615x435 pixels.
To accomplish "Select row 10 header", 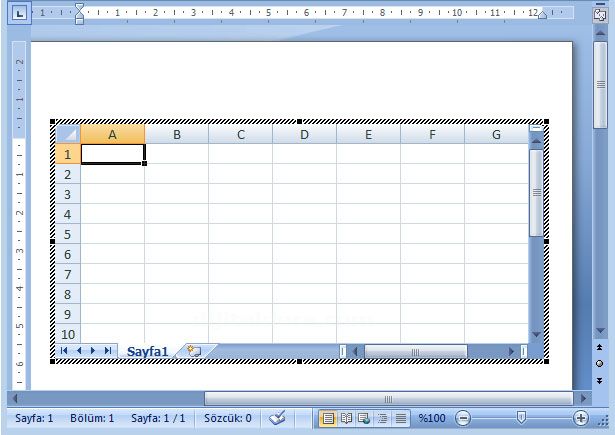I will tap(68, 333).
